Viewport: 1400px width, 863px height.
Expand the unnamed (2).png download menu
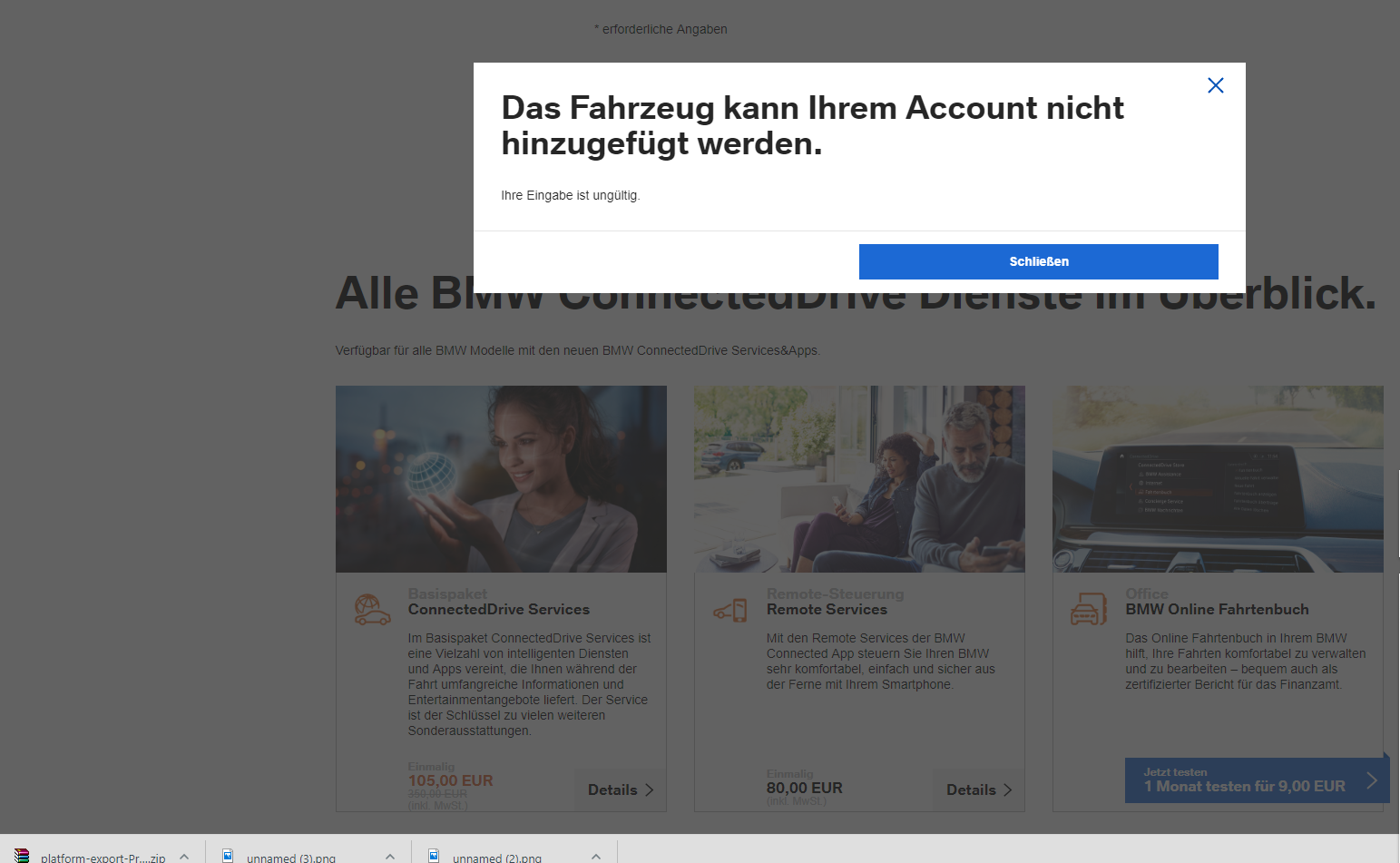pyautogui.click(x=596, y=856)
